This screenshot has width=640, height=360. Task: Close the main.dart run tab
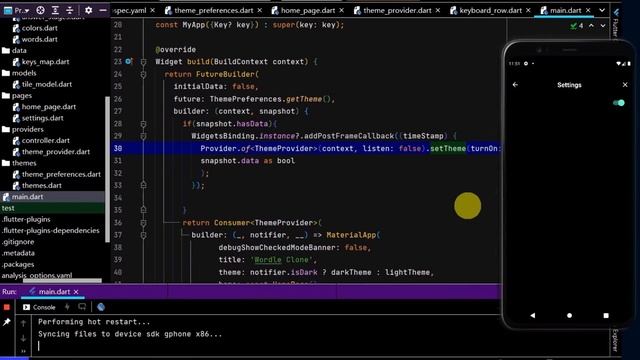pyautogui.click(x=76, y=292)
